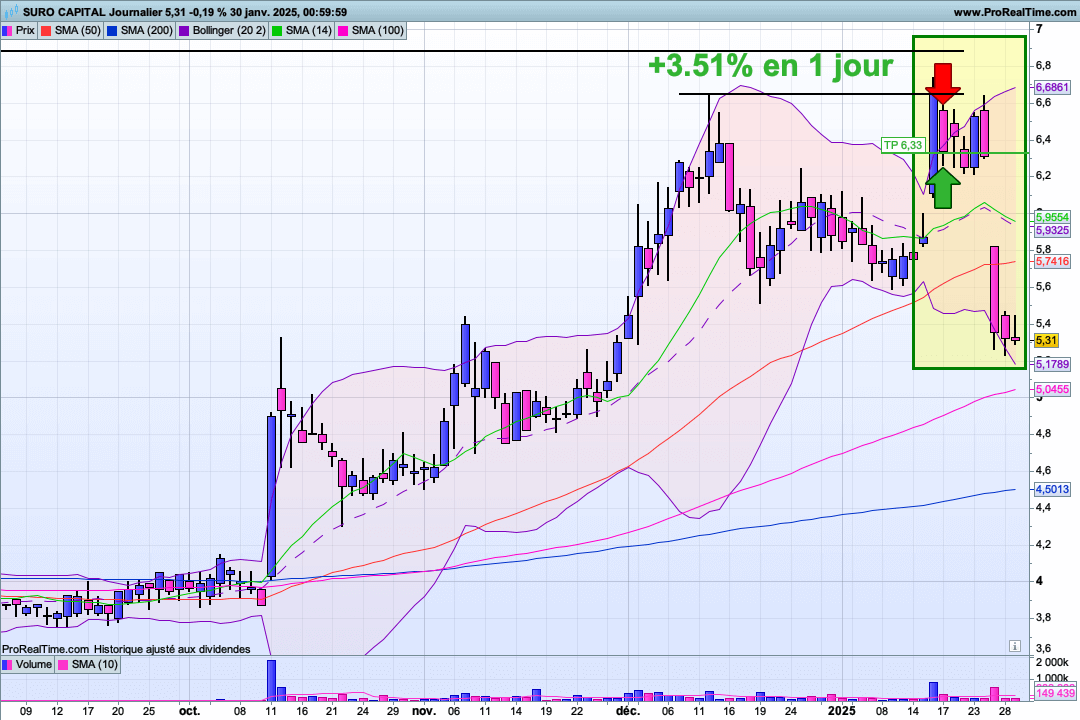Select the déc. label on the date axis
The height and width of the screenshot is (720, 1080).
(x=627, y=711)
